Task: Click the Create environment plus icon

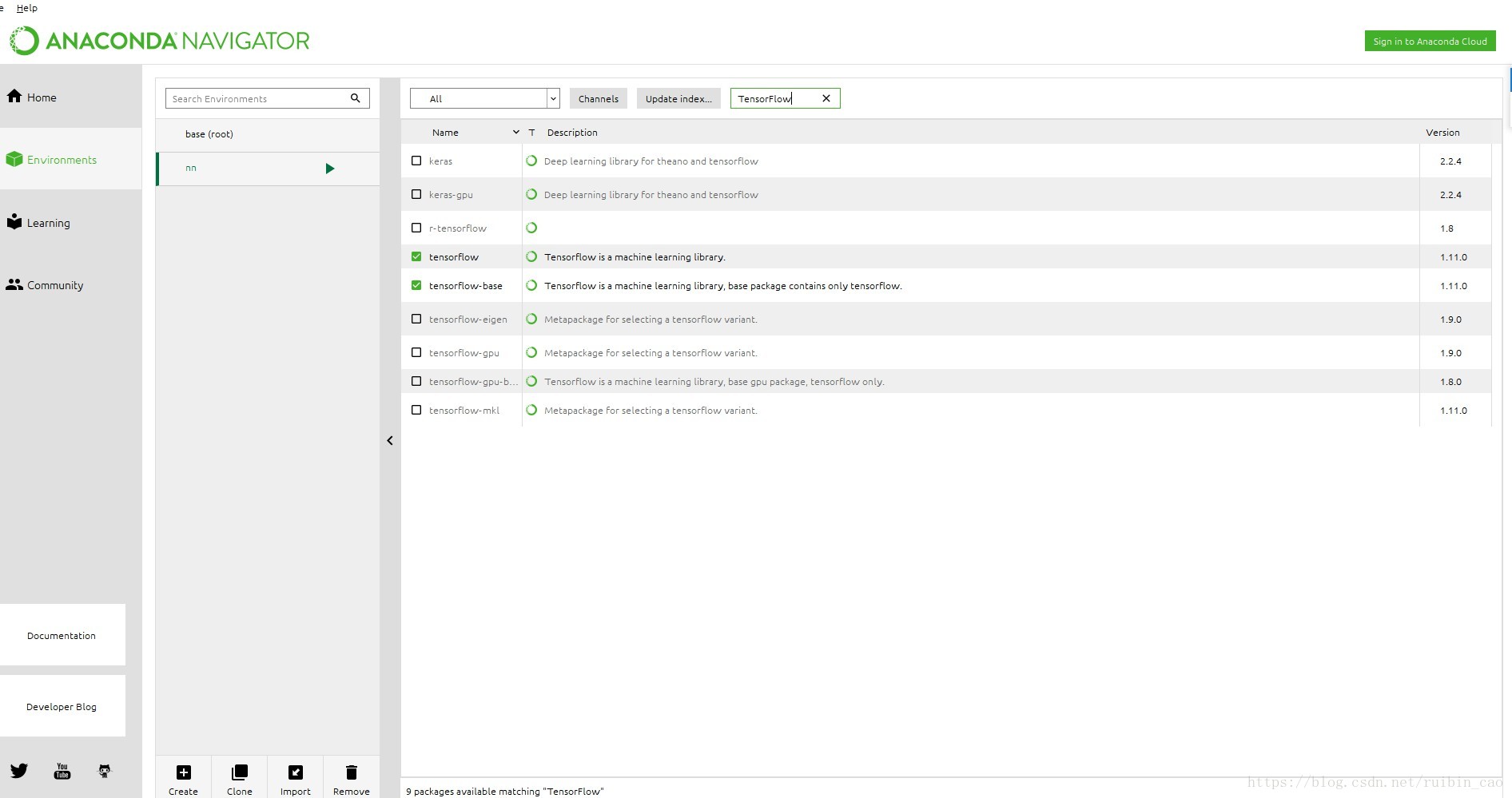Action: (x=184, y=772)
